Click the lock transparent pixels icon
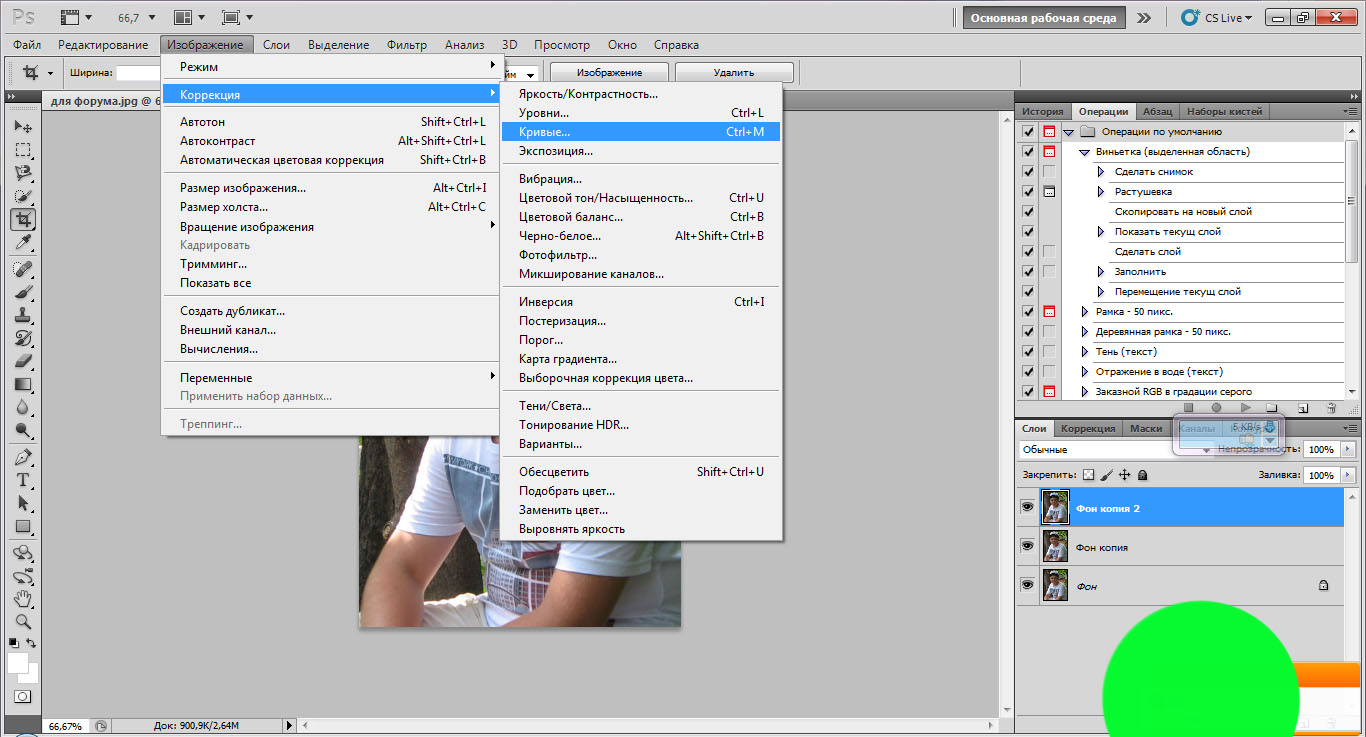This screenshot has width=1366, height=737. (x=1089, y=475)
